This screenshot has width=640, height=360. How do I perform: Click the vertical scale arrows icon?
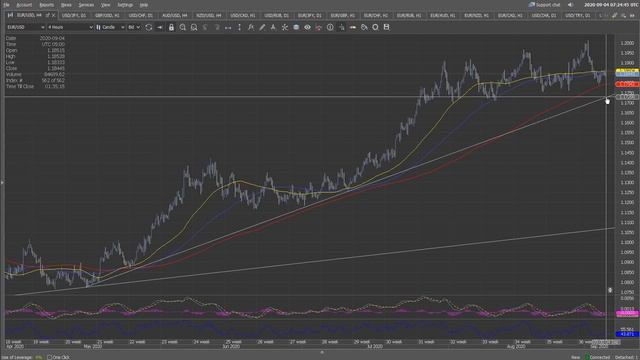239,27
